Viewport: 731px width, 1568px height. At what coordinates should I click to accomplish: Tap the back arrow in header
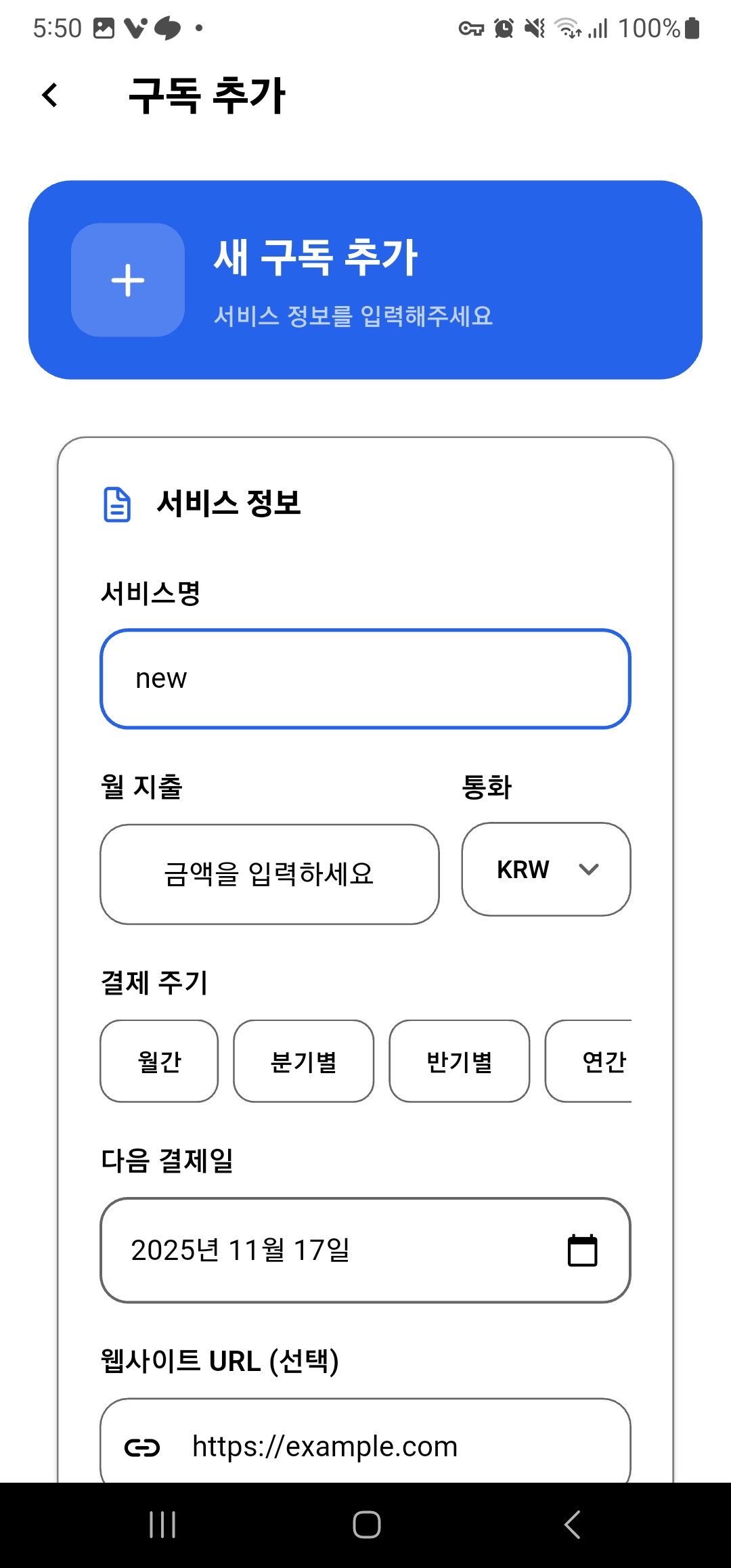50,95
